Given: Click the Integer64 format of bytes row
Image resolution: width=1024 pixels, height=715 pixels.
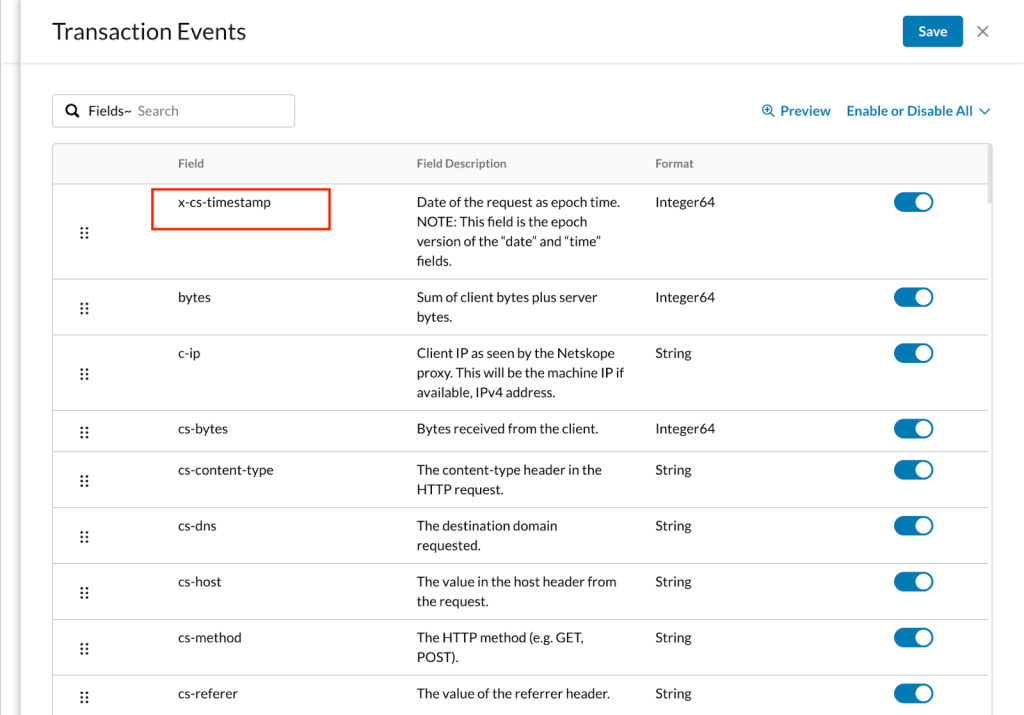Looking at the screenshot, I should coord(685,297).
